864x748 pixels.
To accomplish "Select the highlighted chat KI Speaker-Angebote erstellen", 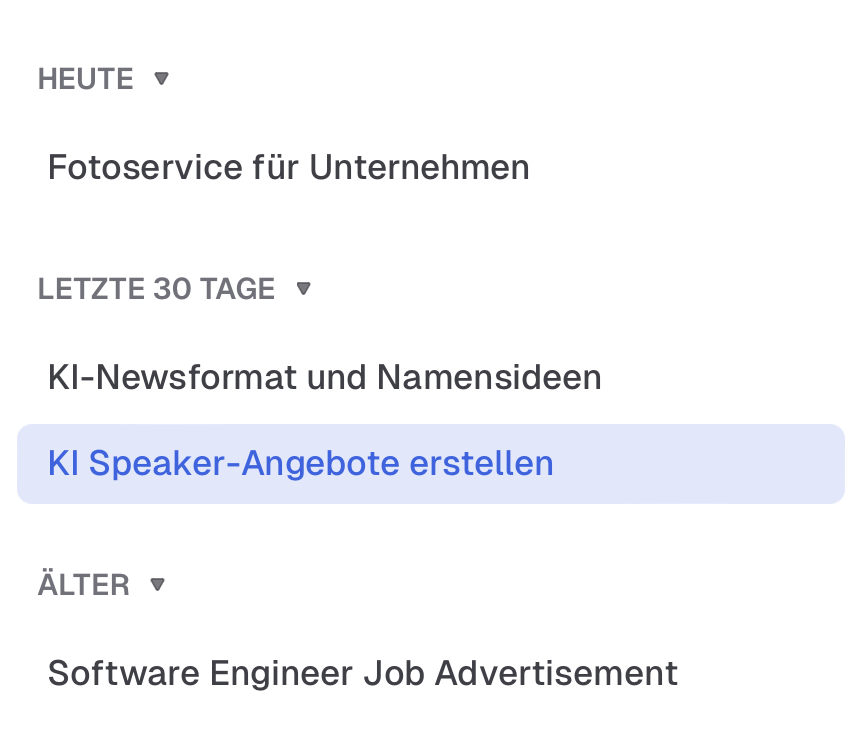I will [x=300, y=463].
